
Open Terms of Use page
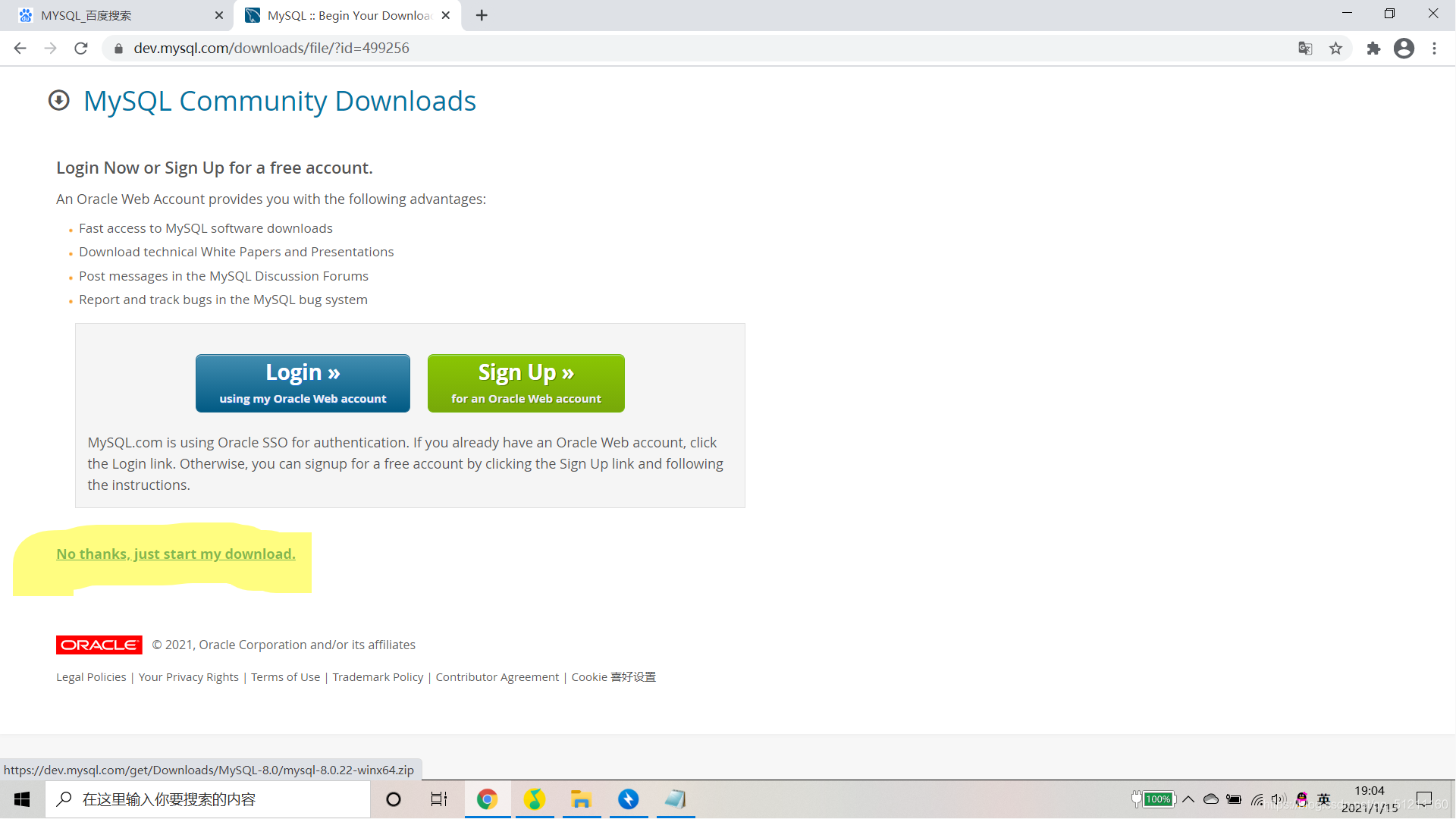coord(285,677)
